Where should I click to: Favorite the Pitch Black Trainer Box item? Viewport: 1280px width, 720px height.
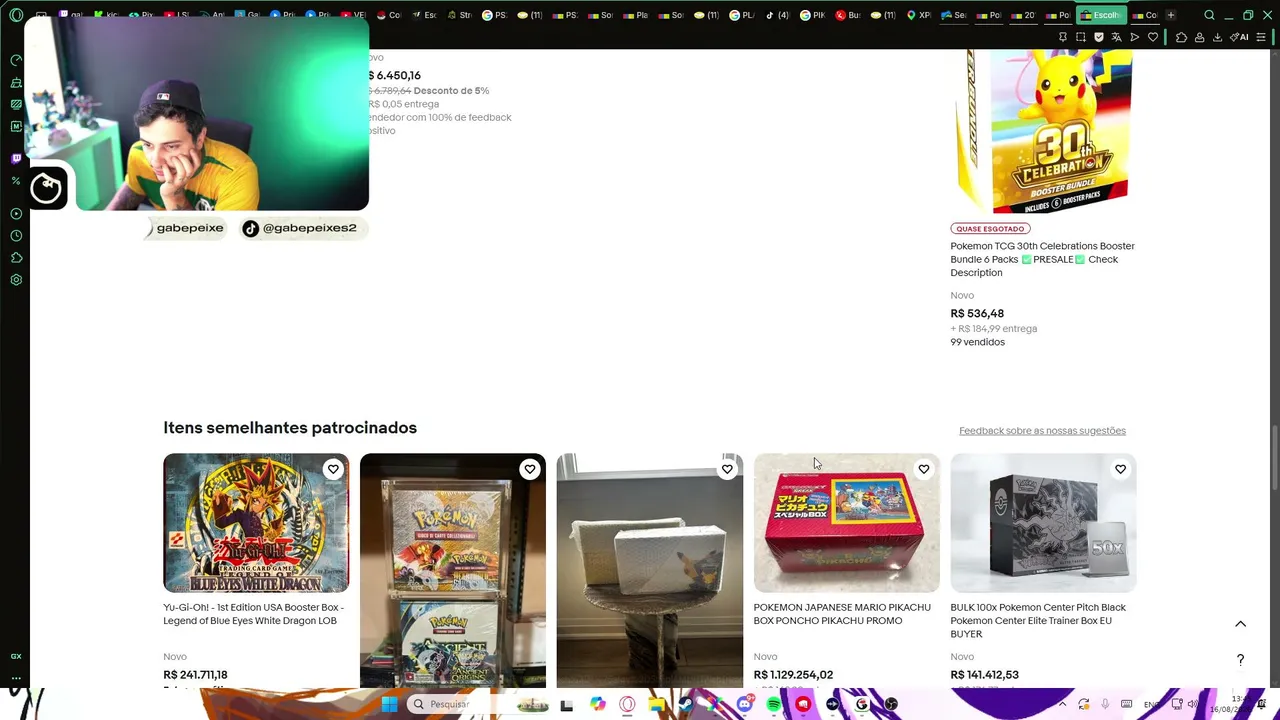click(x=1120, y=469)
